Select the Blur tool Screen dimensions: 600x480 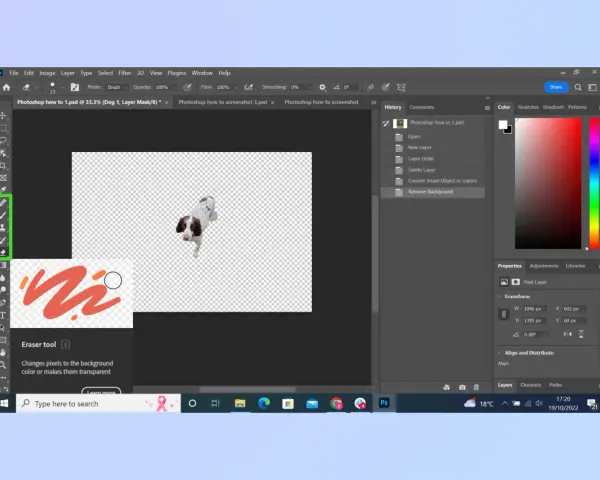tap(3, 278)
